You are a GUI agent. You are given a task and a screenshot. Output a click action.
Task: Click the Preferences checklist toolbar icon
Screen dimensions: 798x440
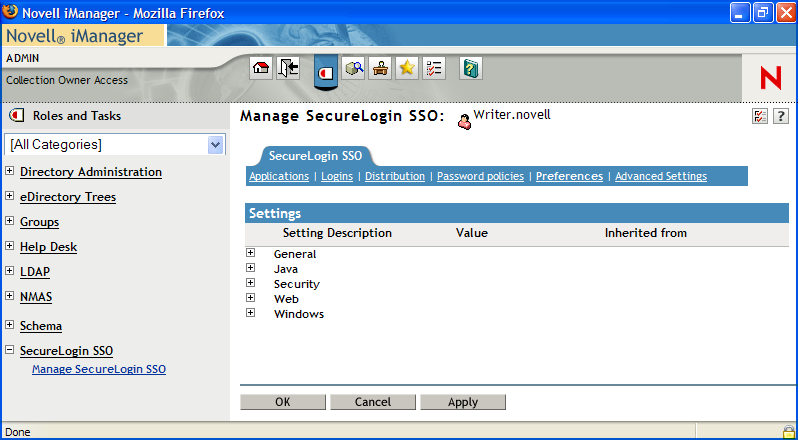(x=434, y=68)
